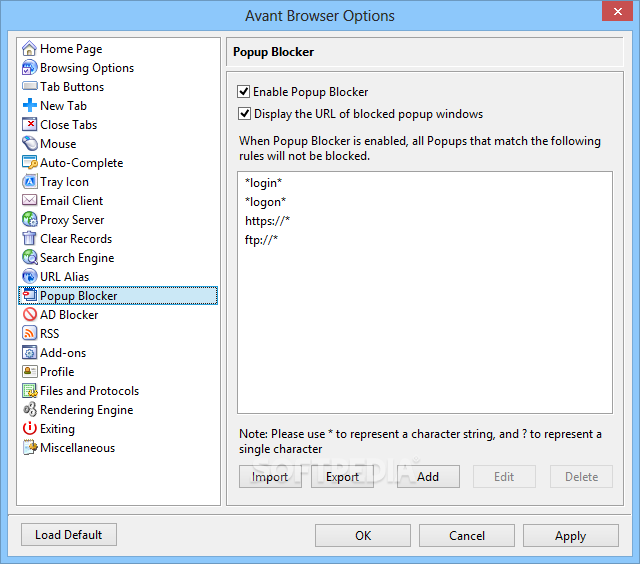Image resolution: width=640 pixels, height=564 pixels.
Task: Click the Search Engine magnifier icon
Action: click(29, 258)
